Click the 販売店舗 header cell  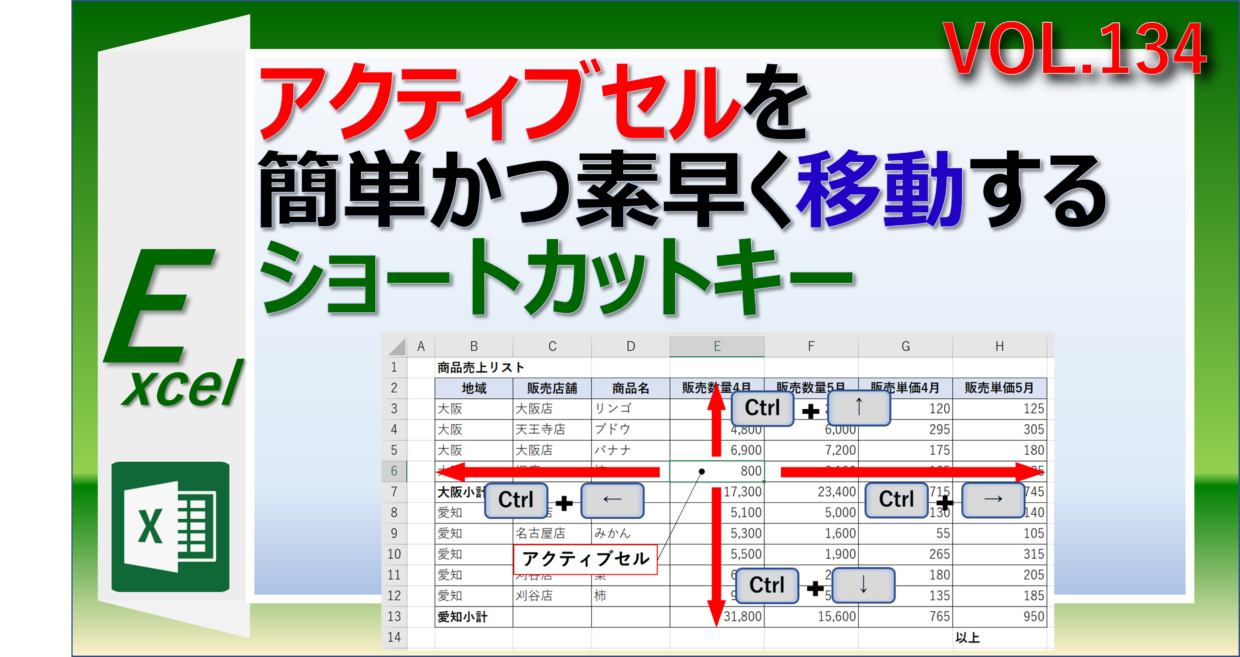(552, 388)
